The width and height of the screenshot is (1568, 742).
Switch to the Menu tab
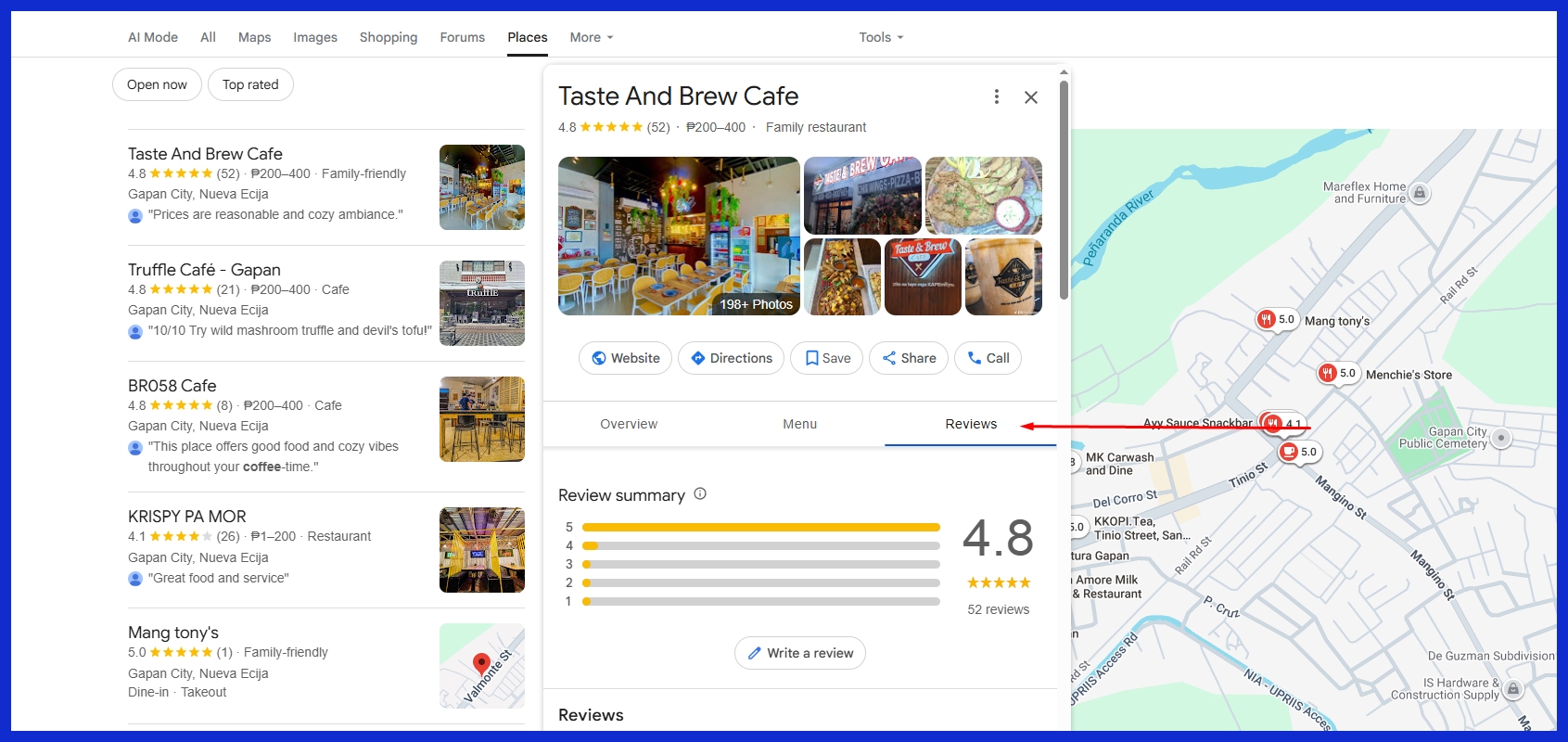click(x=799, y=424)
